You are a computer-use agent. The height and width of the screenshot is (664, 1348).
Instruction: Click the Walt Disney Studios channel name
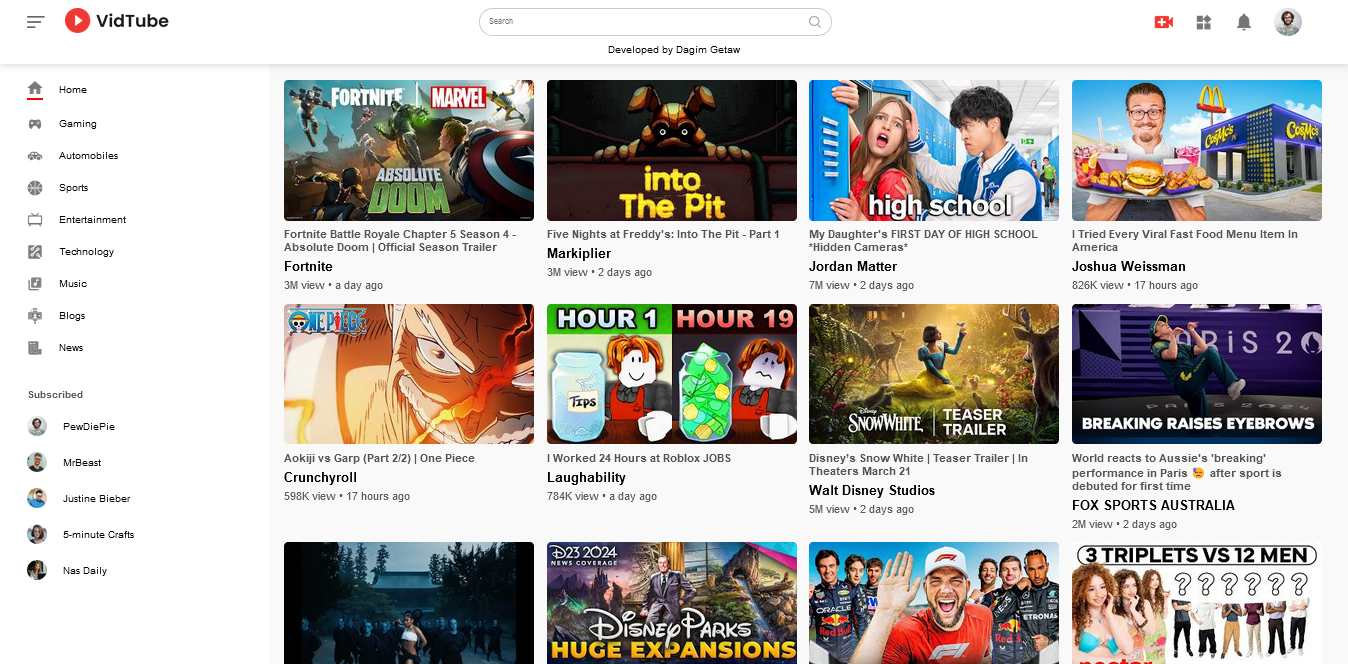click(872, 490)
